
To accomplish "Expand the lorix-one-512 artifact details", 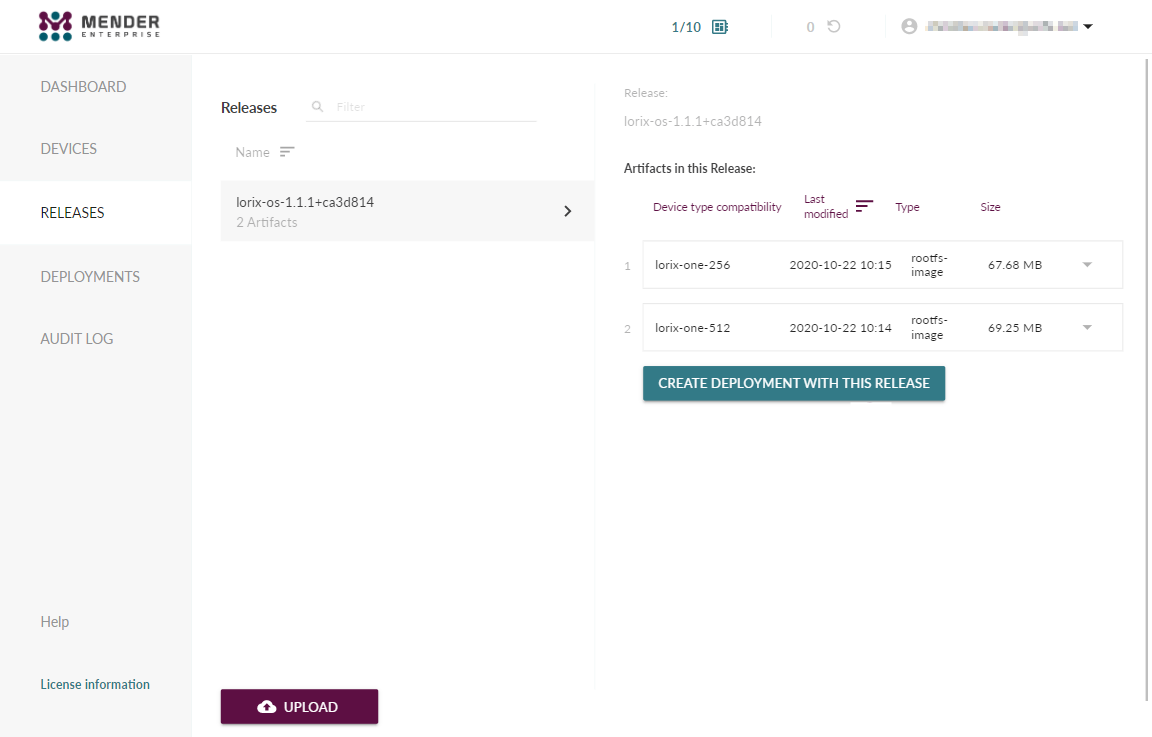I will tap(1087, 328).
